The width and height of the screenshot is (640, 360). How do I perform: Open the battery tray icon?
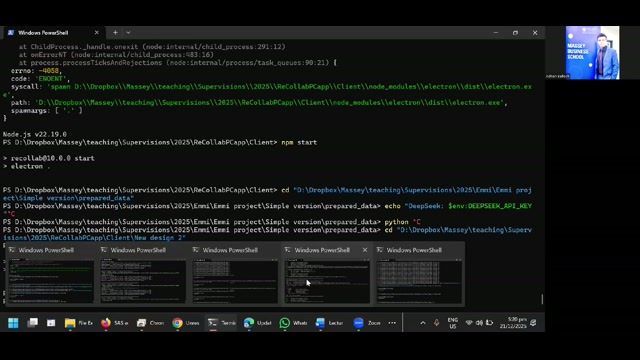point(489,323)
